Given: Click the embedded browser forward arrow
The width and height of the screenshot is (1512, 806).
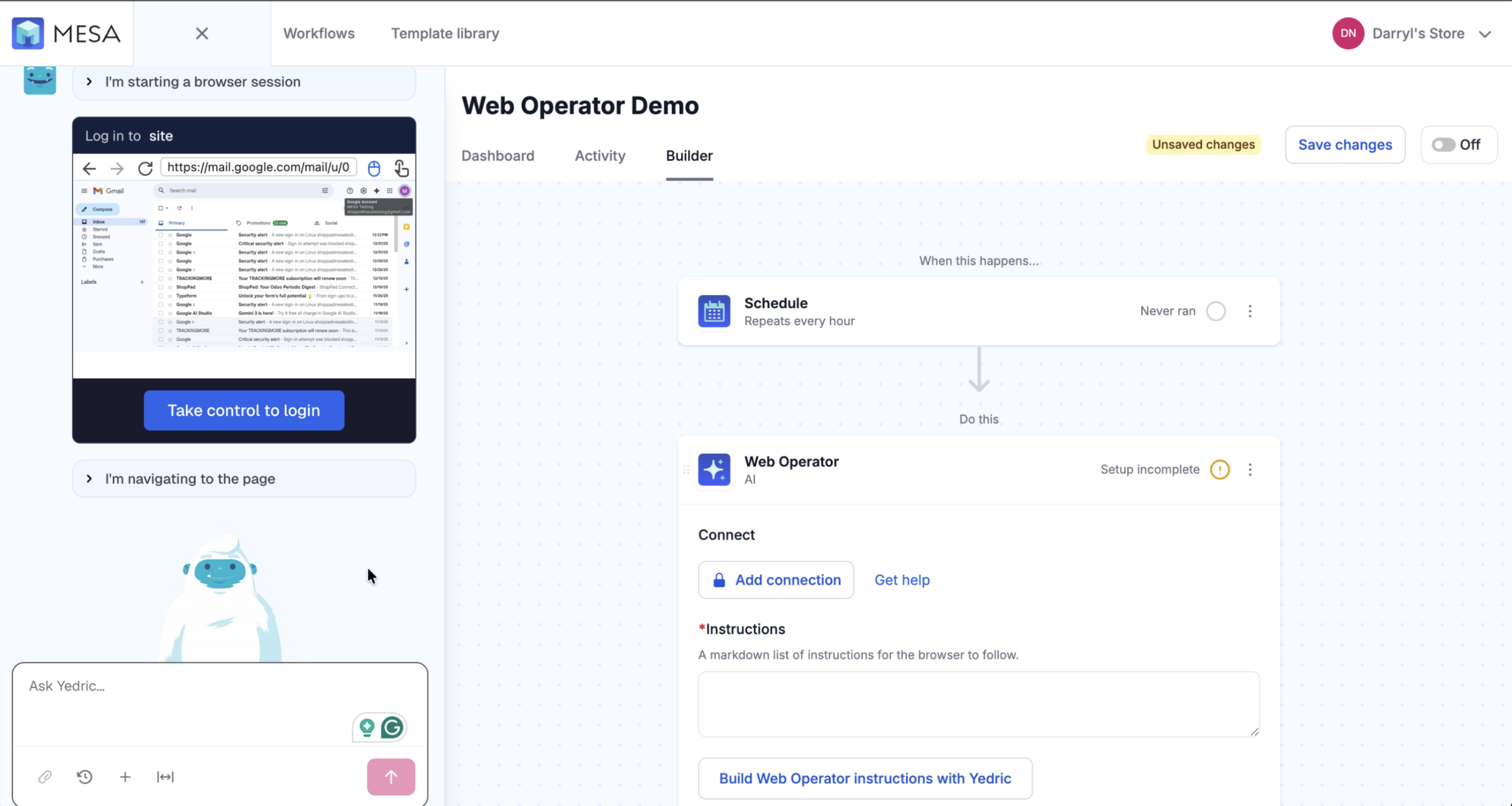Looking at the screenshot, I should coord(117,169).
